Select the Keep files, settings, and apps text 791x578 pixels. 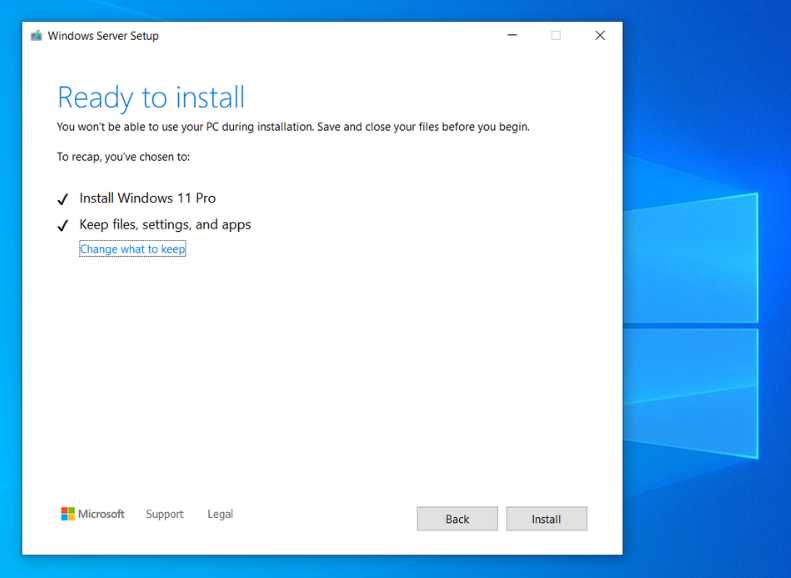165,224
